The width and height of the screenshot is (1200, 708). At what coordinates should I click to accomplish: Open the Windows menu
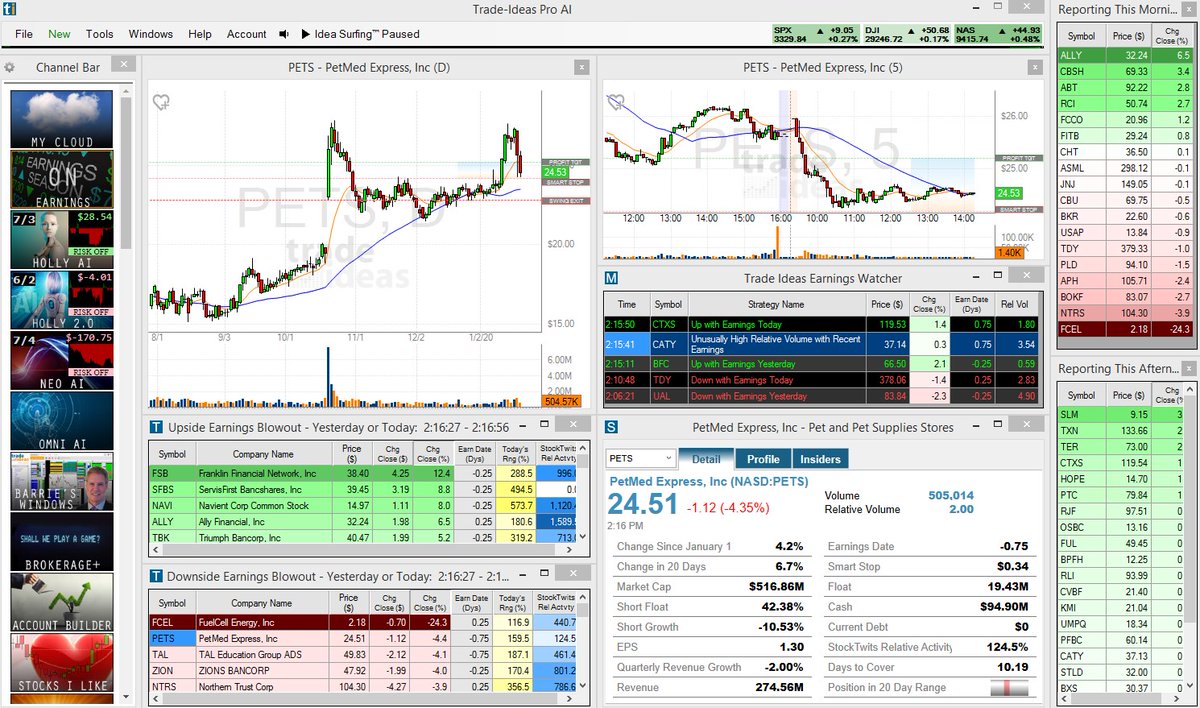[x=151, y=34]
